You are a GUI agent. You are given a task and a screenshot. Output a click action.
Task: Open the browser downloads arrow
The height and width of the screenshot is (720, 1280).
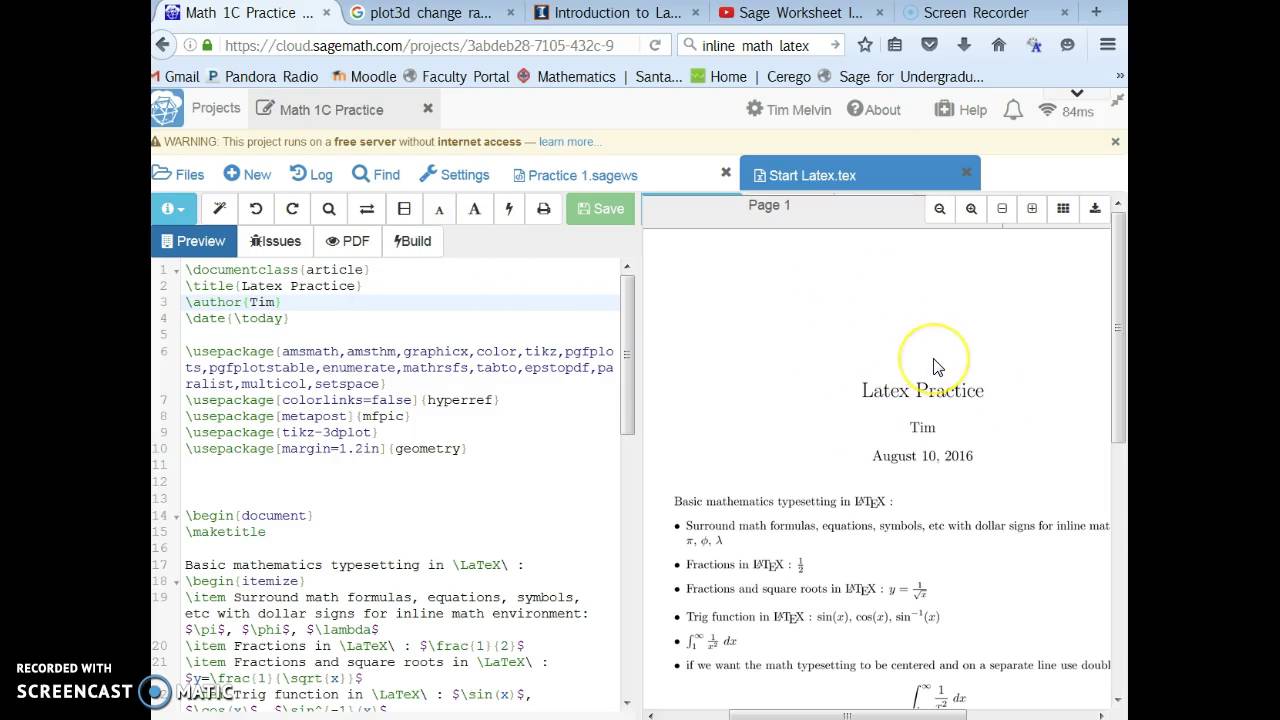pos(964,45)
